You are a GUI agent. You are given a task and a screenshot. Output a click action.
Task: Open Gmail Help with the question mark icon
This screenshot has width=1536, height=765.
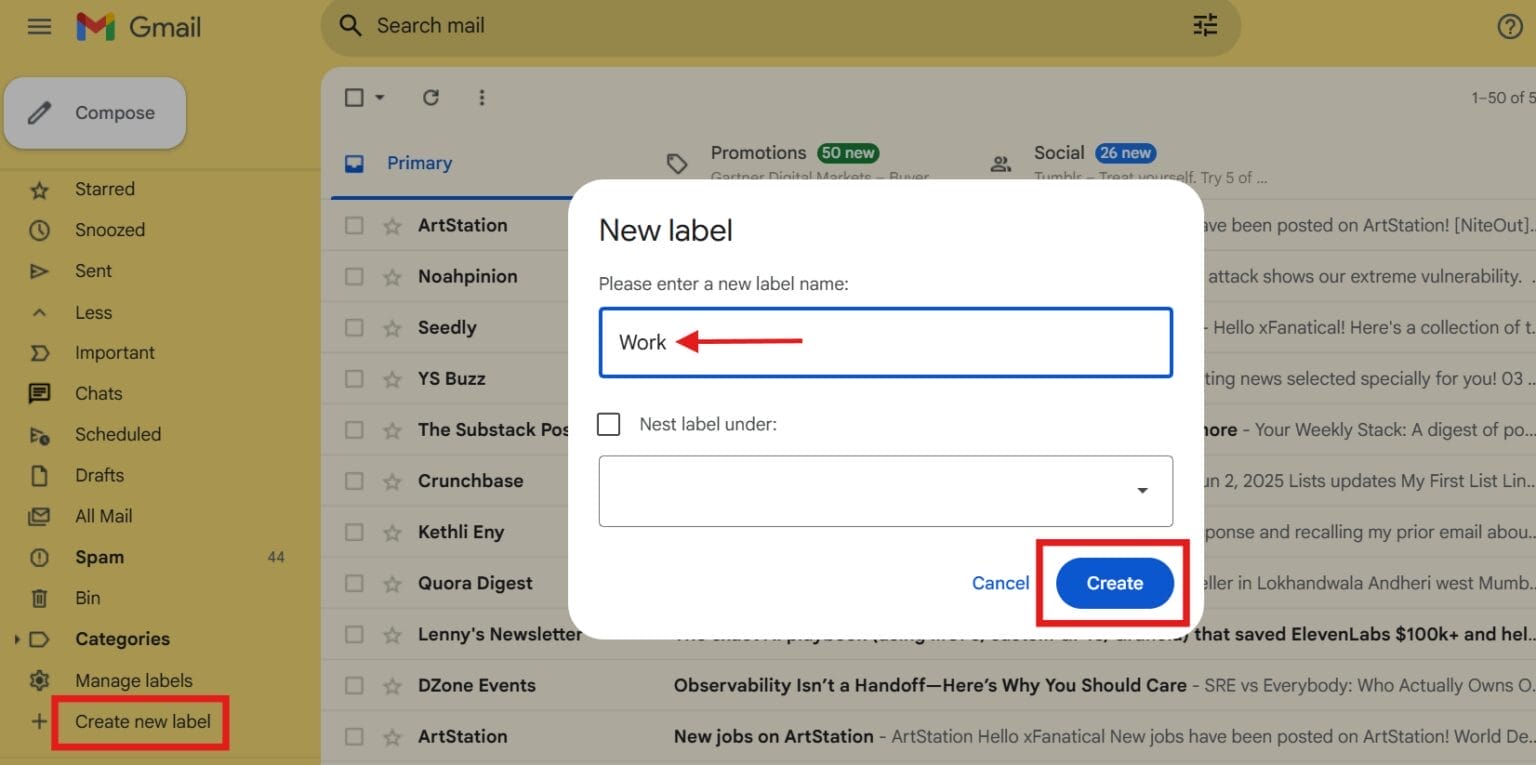1509,26
